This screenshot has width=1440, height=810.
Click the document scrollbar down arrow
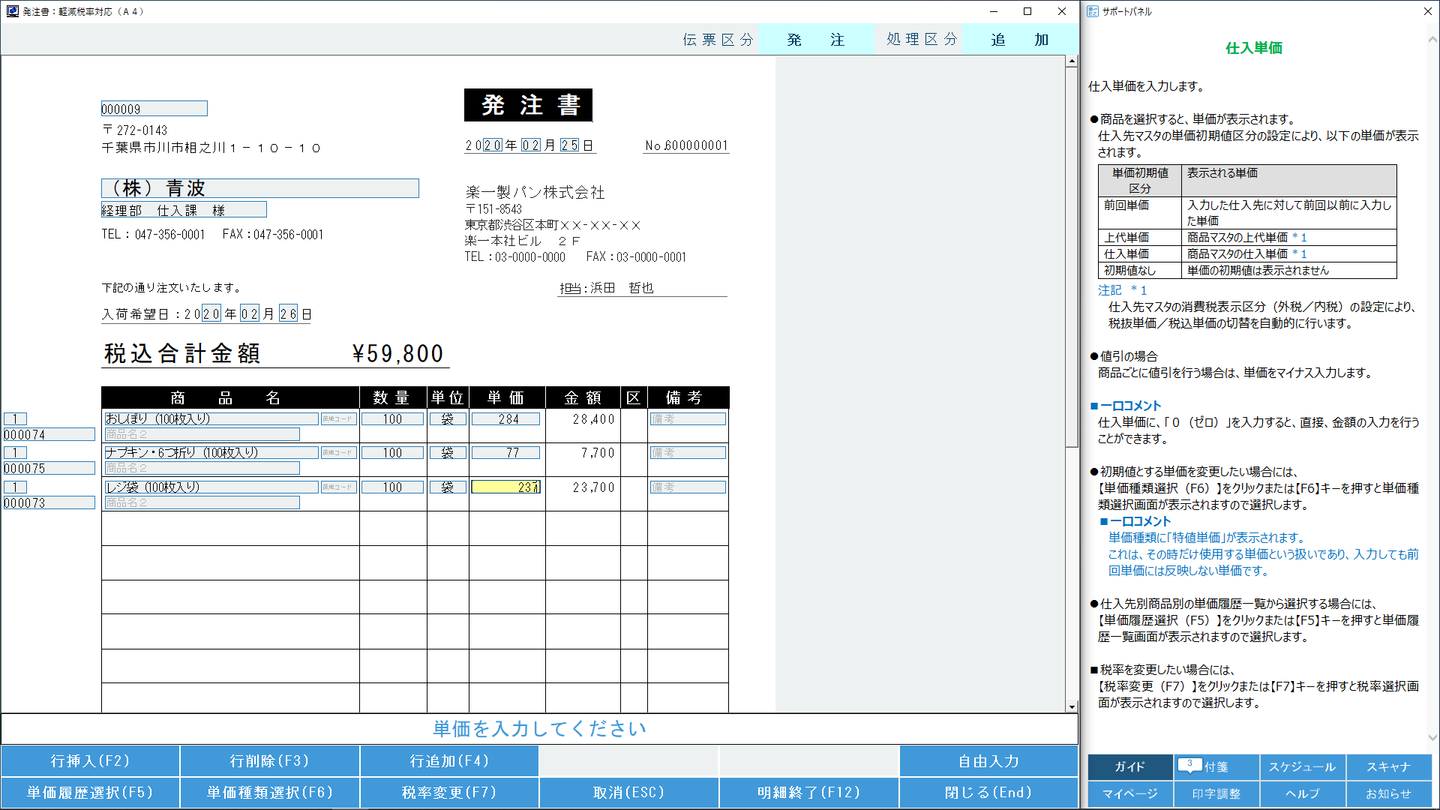[x=1072, y=706]
